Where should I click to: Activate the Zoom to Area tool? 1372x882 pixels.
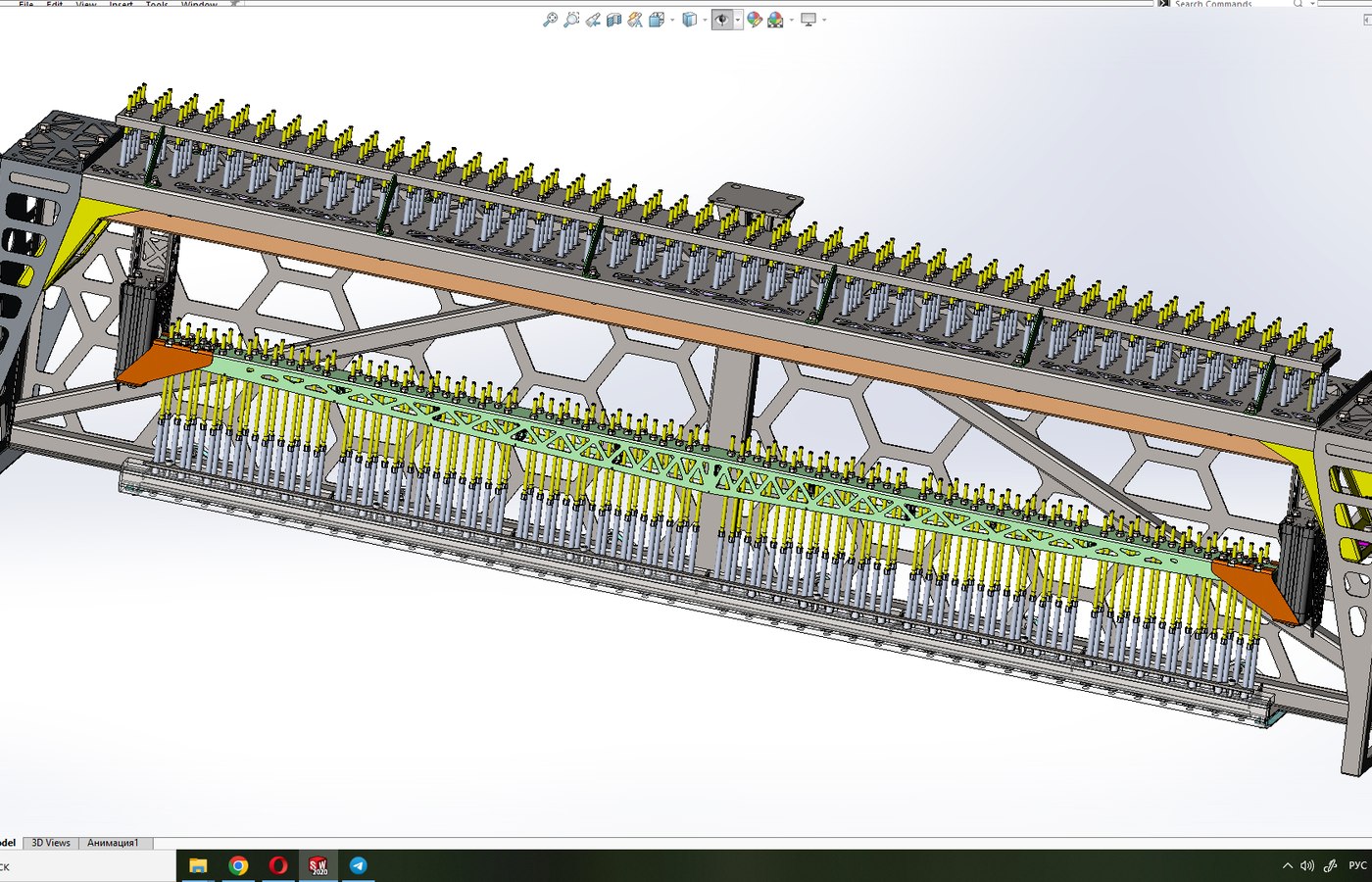pyautogui.click(x=571, y=20)
